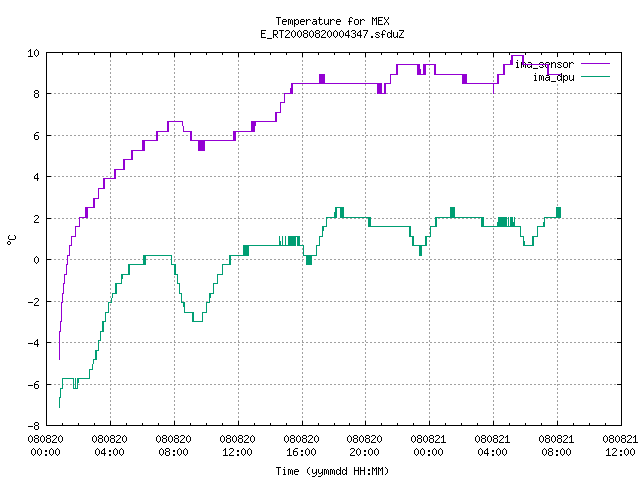Screen dimensions: 640x480
Task: Click the x-axis label '080820 16:00'
Action: pos(301,446)
